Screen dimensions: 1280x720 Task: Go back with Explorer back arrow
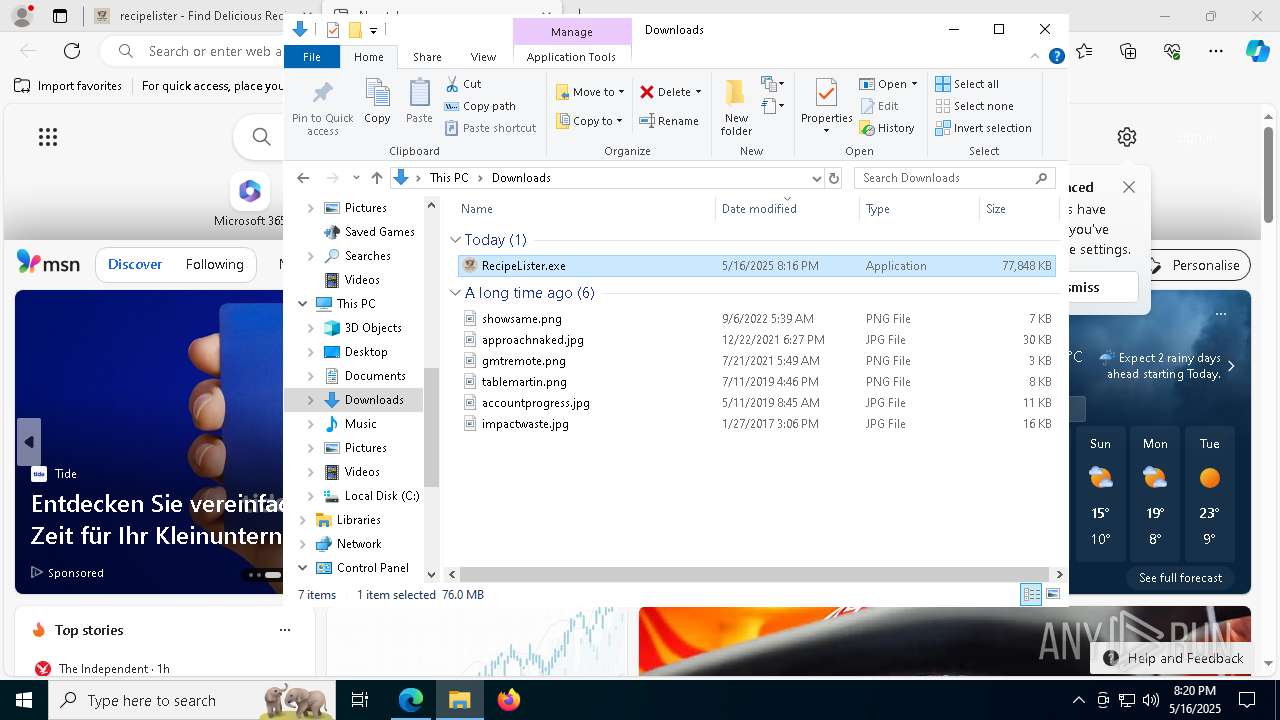tap(304, 178)
